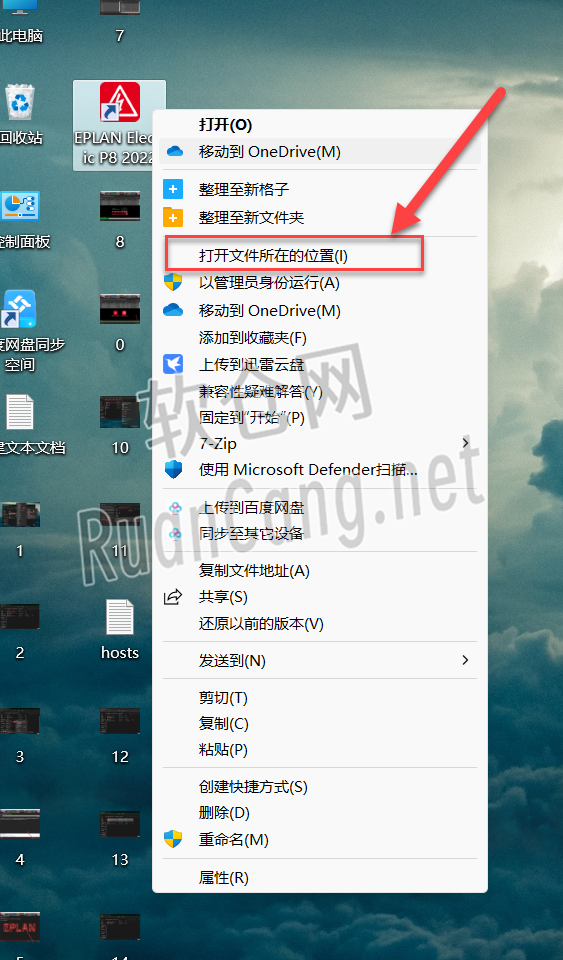Select the 控制面板 control panel desktop icon
The width and height of the screenshot is (563, 960).
click(22, 220)
